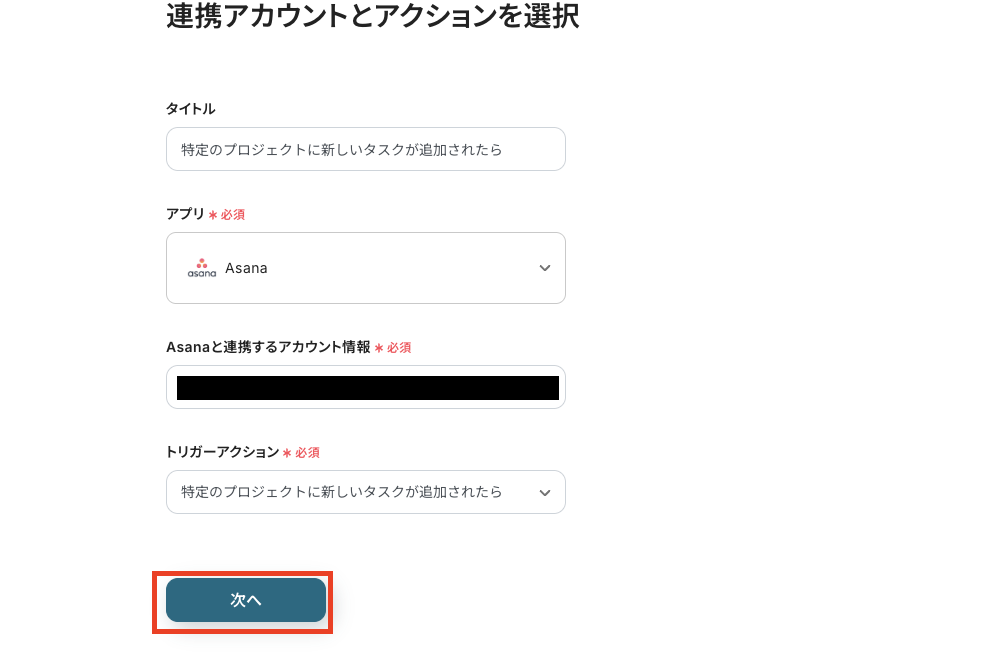Click red asterisk beside アプリ label
The width and height of the screenshot is (996, 670).
pyautogui.click(x=213, y=215)
